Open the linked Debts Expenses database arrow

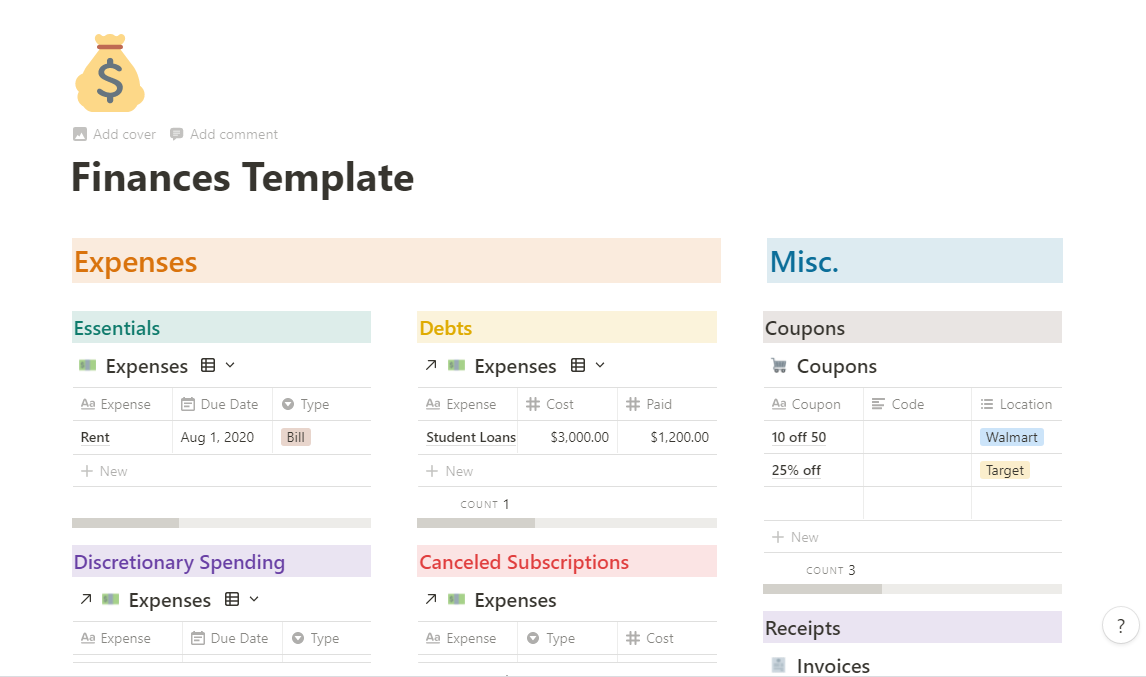(431, 365)
